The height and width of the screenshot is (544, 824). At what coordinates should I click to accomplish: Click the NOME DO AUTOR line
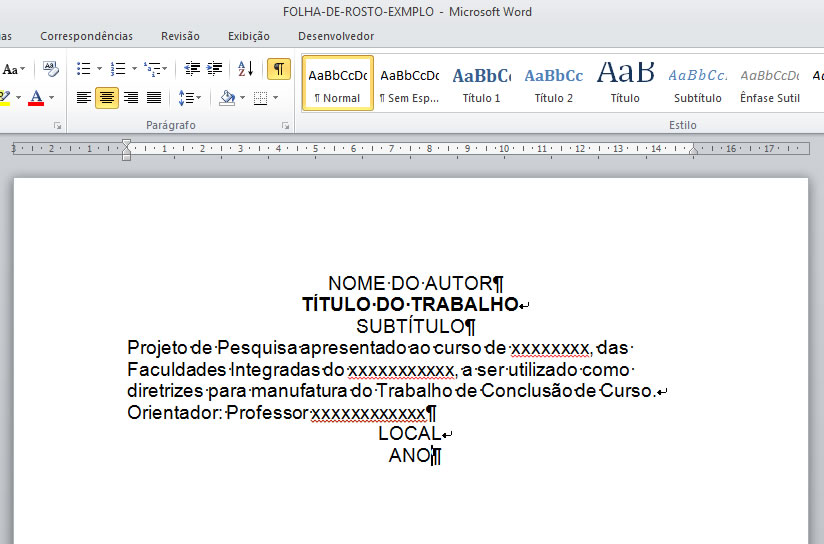416,283
